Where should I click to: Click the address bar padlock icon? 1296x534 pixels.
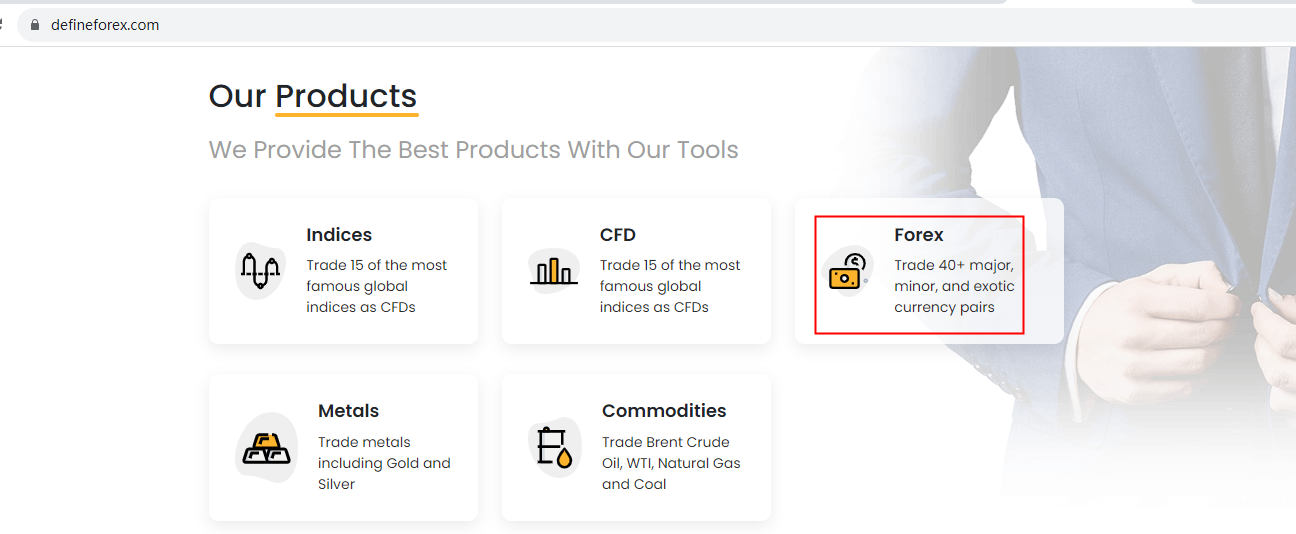(34, 25)
